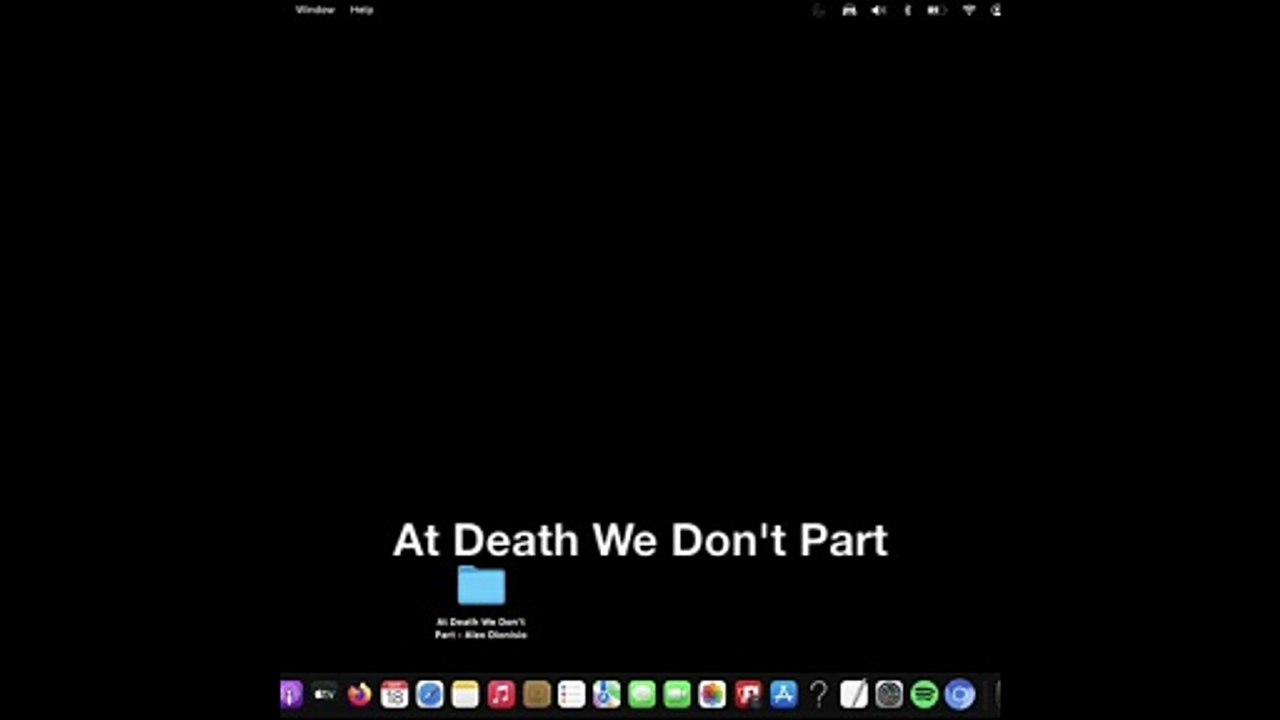Click the Wi-Fi icon in the menu bar

(969, 10)
